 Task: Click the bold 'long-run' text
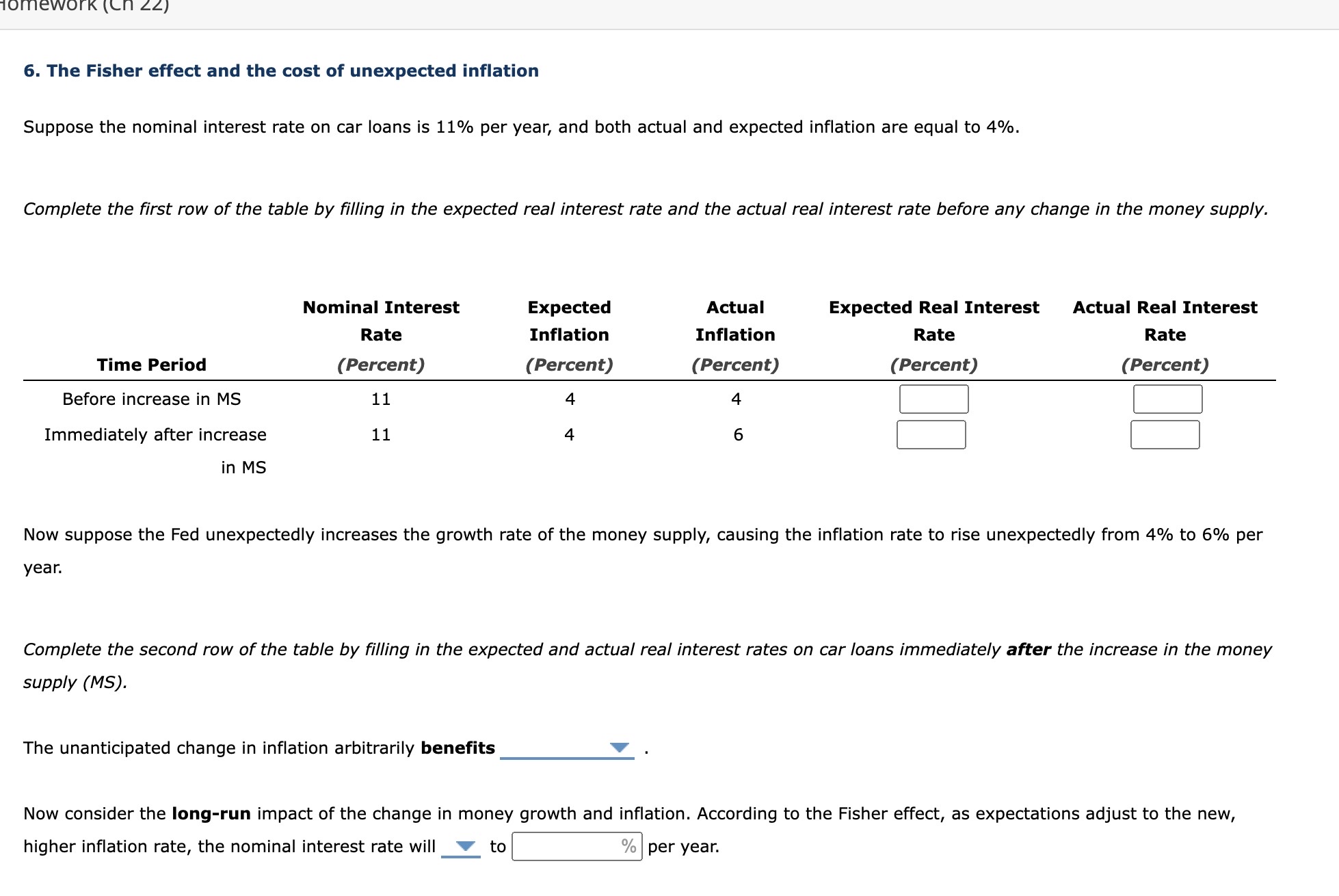coord(211,813)
